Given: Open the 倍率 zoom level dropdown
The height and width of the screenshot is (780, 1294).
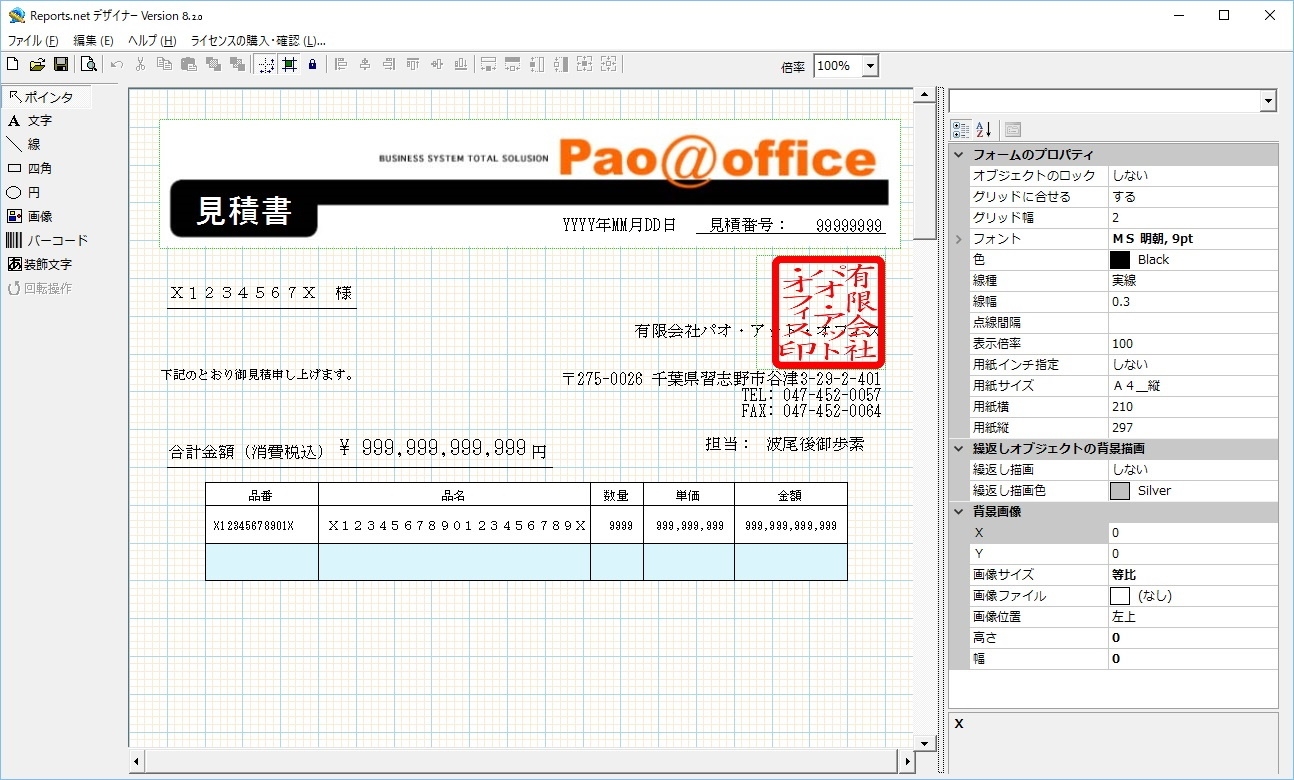Looking at the screenshot, I should tap(868, 65).
